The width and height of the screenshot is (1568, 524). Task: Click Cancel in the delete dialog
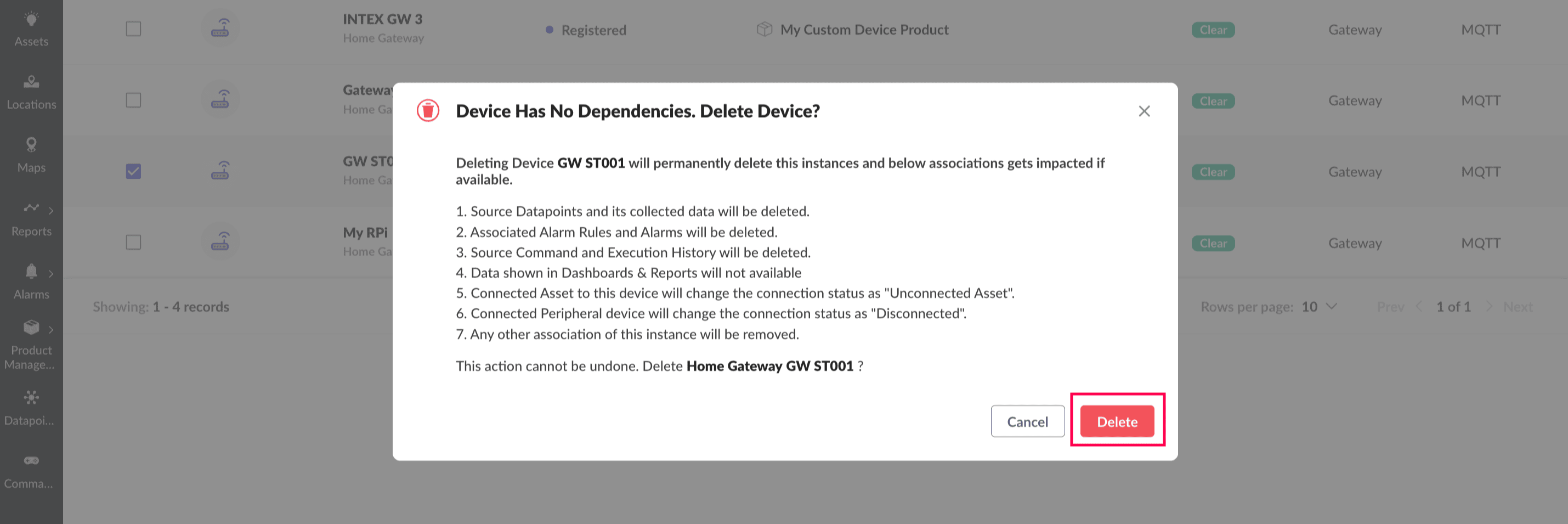(x=1027, y=421)
